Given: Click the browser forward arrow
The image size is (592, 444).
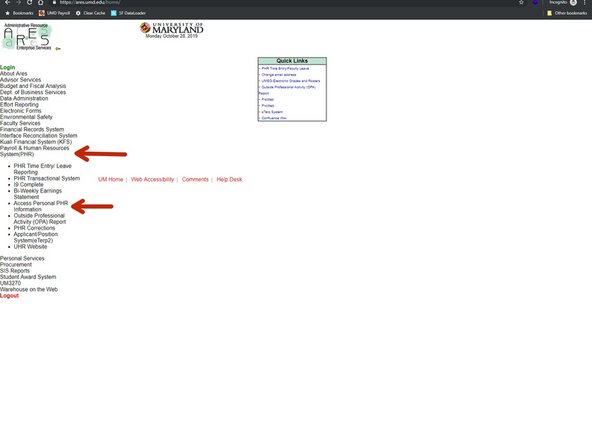Looking at the screenshot, I should click(18, 2).
